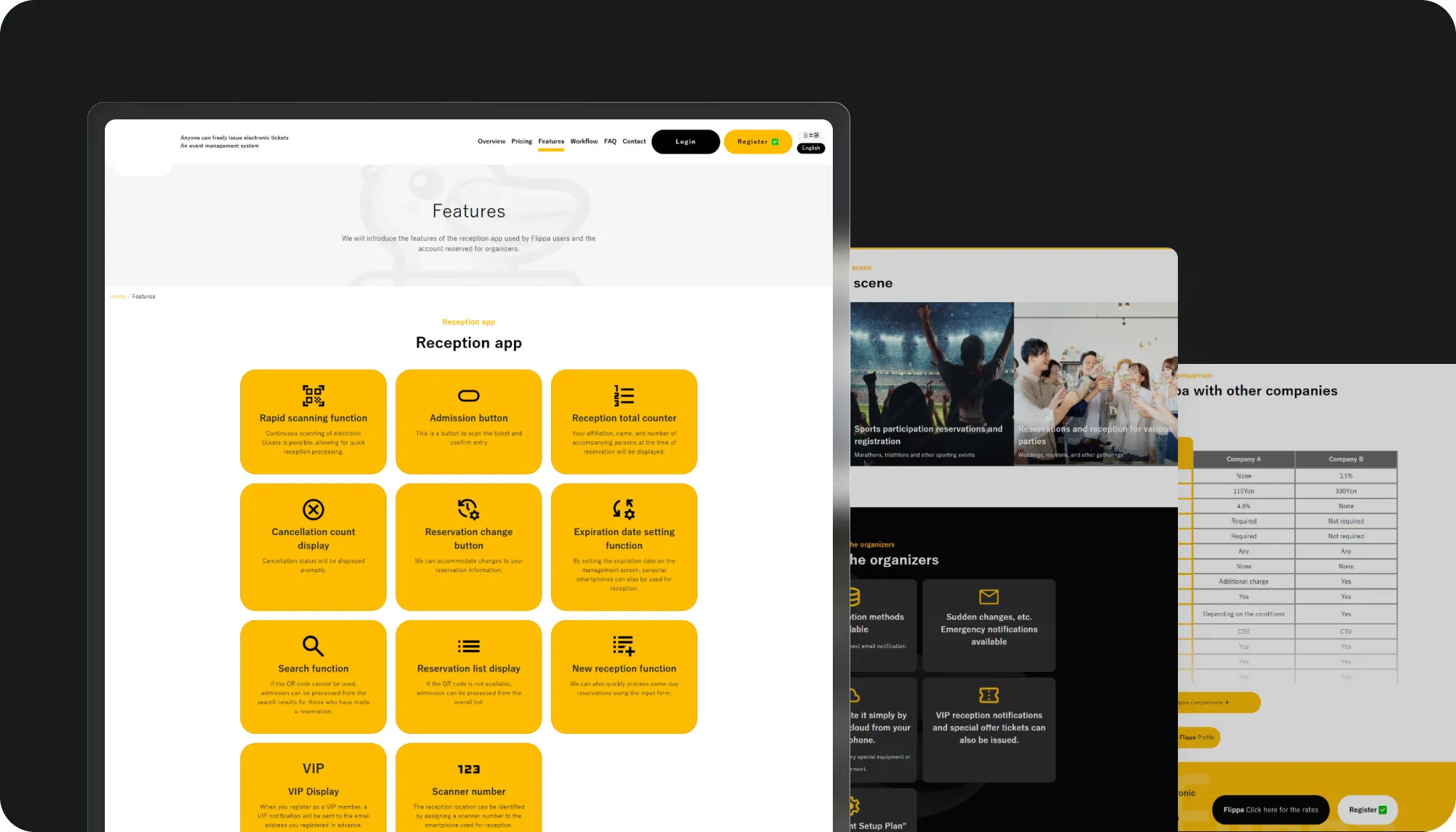The image size is (1456, 832).
Task: Click the Rapid scanning QR code icon
Action: [313, 395]
